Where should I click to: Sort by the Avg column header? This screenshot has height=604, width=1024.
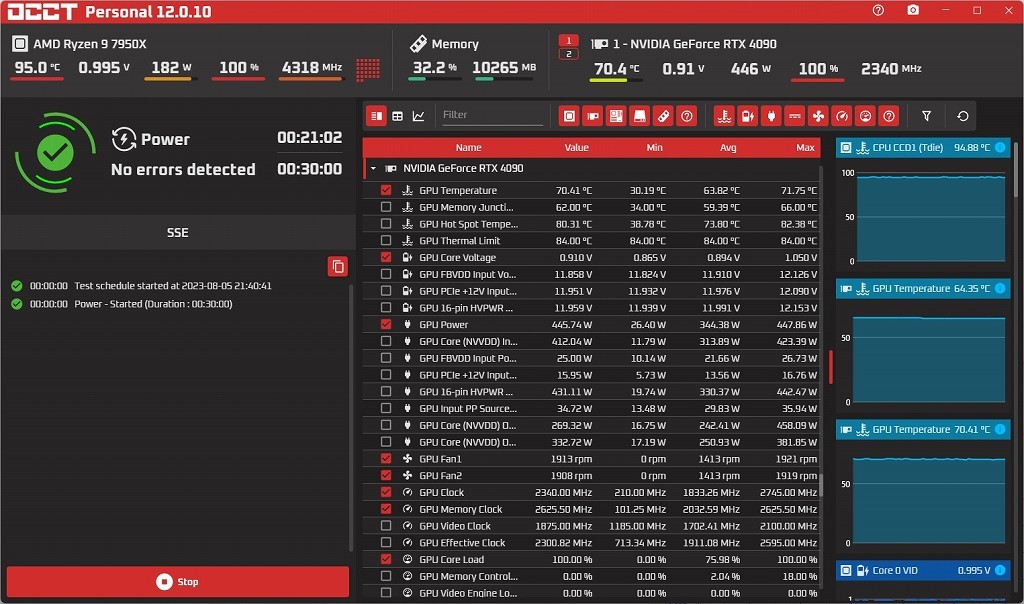point(728,148)
